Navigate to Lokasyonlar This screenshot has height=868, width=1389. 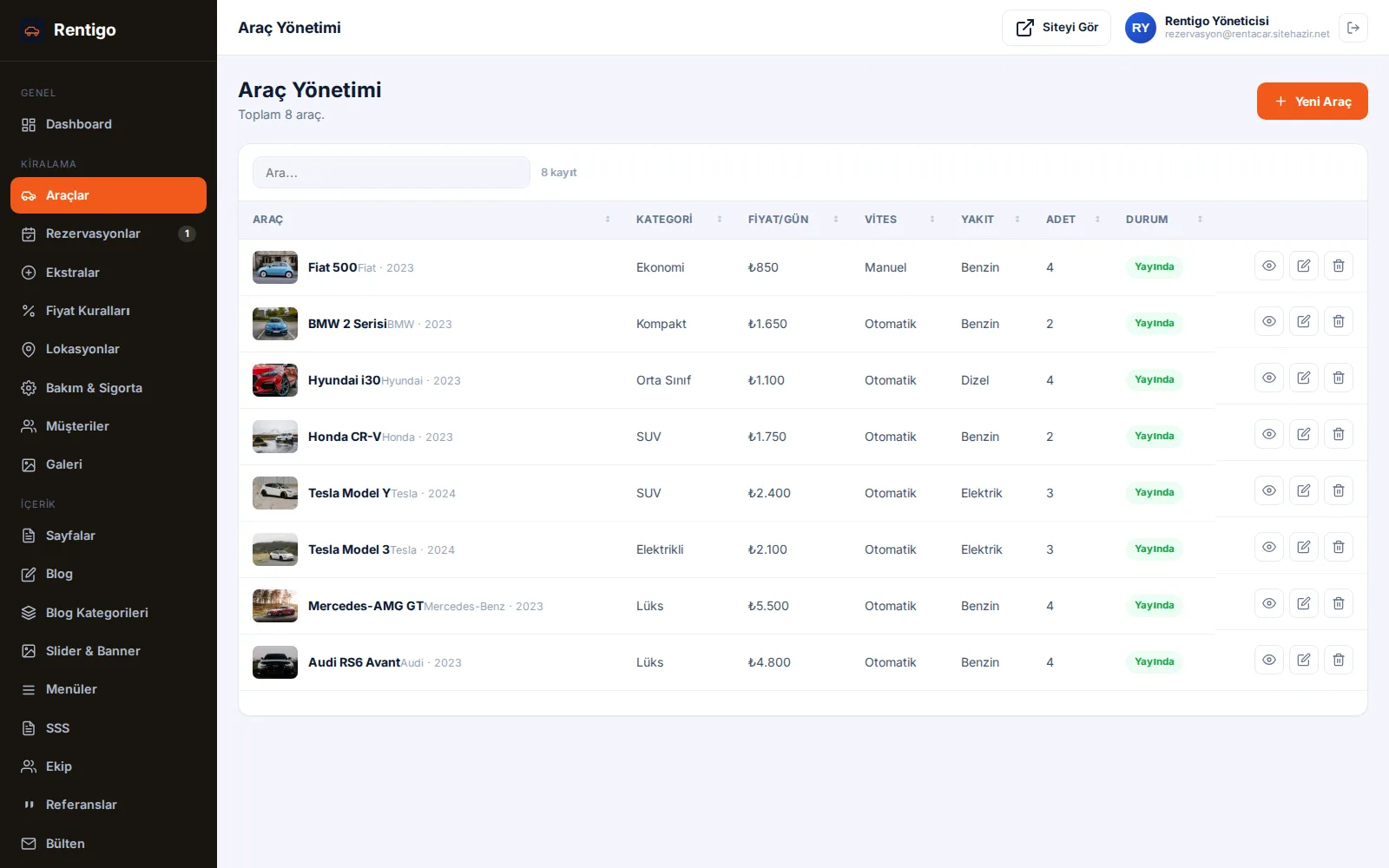point(109,349)
